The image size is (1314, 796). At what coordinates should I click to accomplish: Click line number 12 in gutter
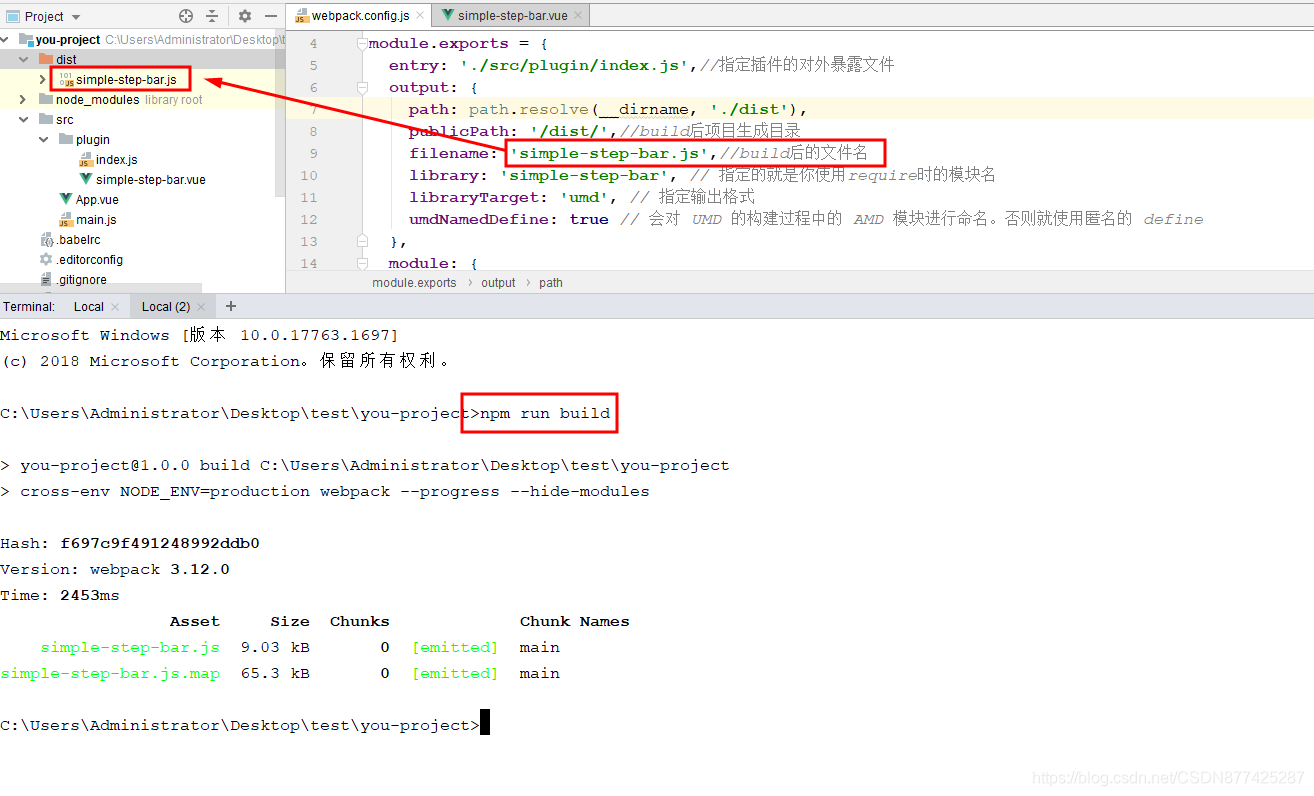click(309, 220)
